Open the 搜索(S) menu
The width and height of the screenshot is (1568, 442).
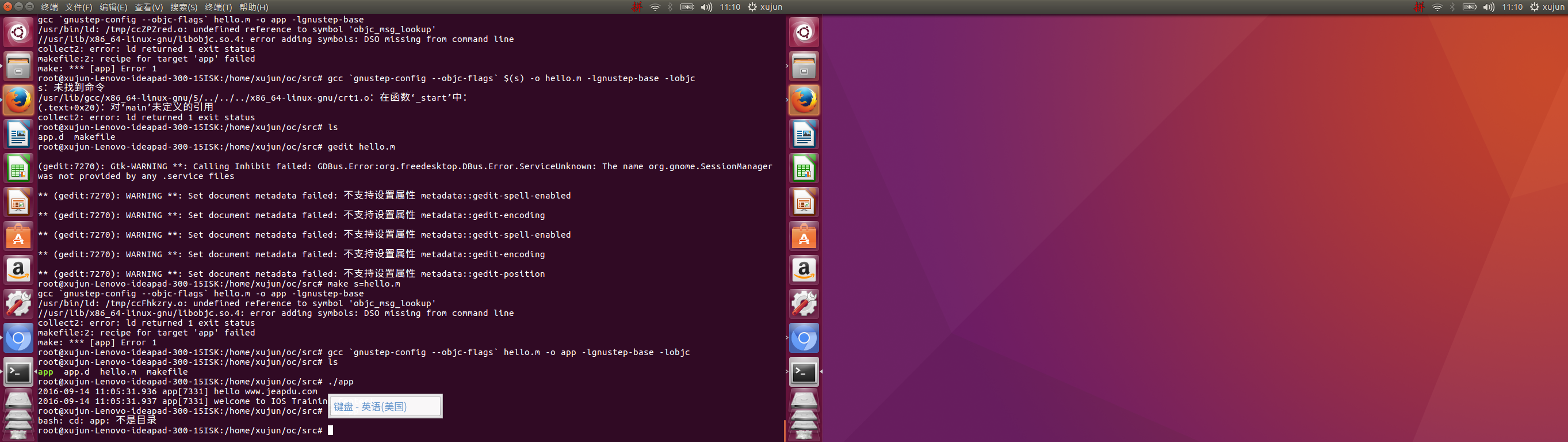[184, 7]
